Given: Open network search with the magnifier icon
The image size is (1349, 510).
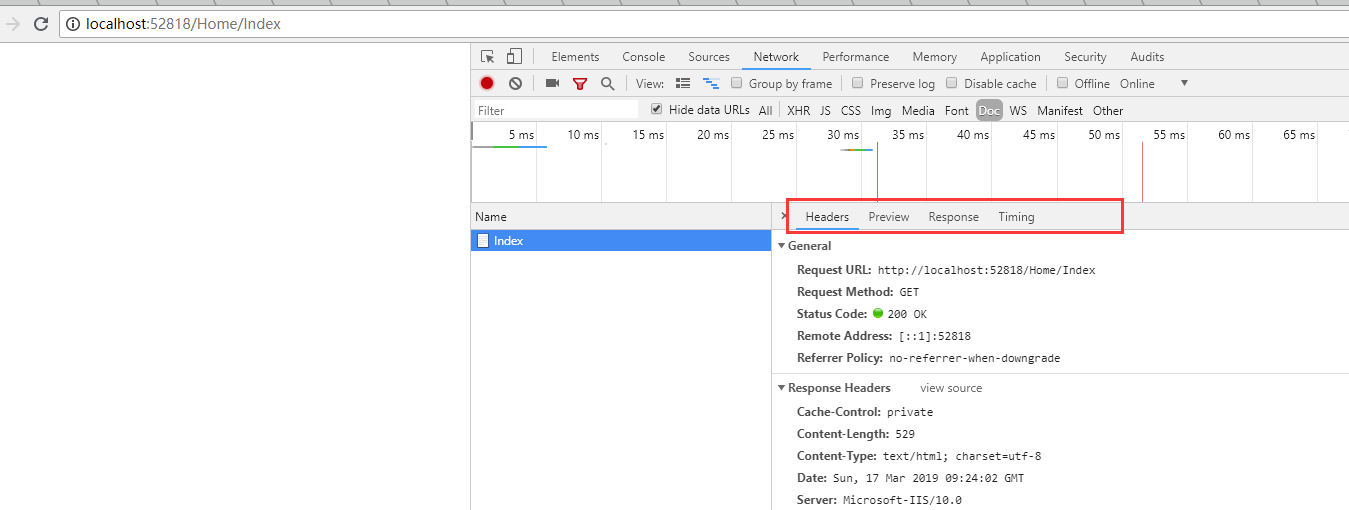Looking at the screenshot, I should coord(607,84).
